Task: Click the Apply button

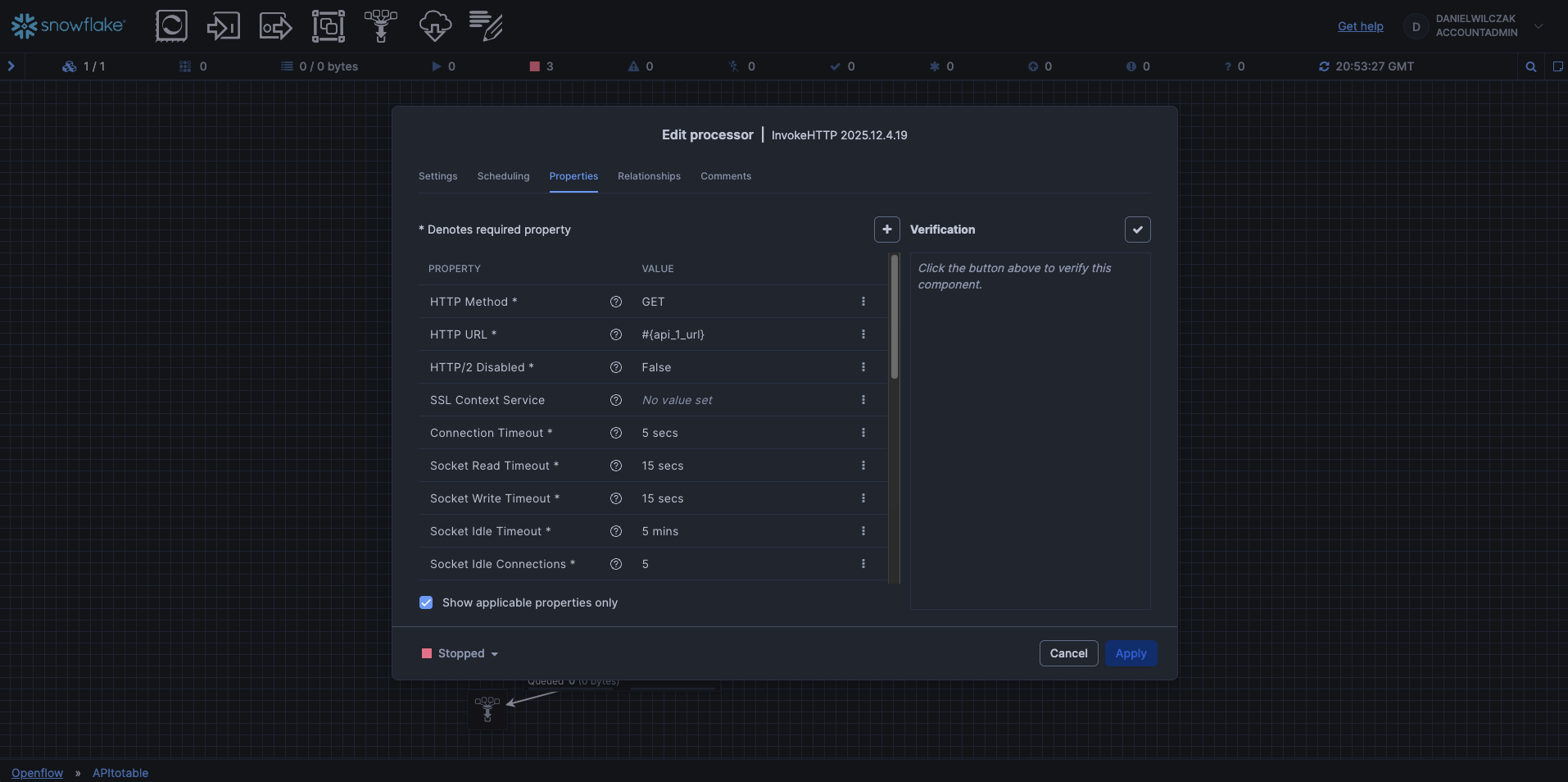Action: click(1131, 653)
